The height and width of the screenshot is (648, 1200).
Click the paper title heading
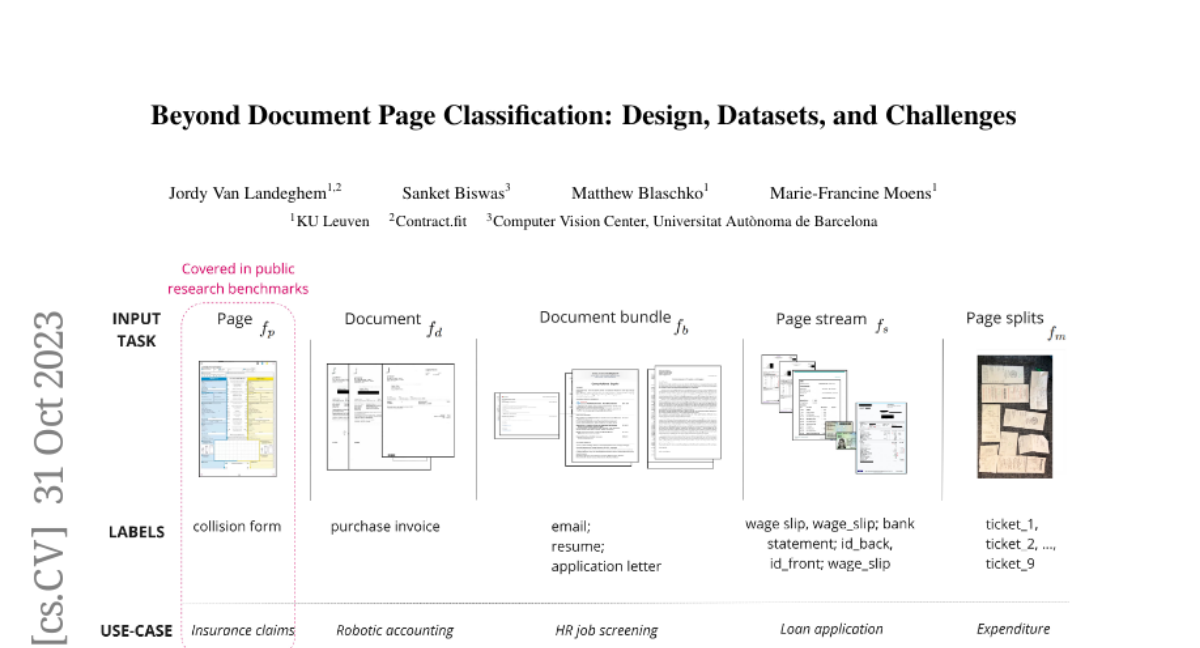pyautogui.click(x=583, y=116)
